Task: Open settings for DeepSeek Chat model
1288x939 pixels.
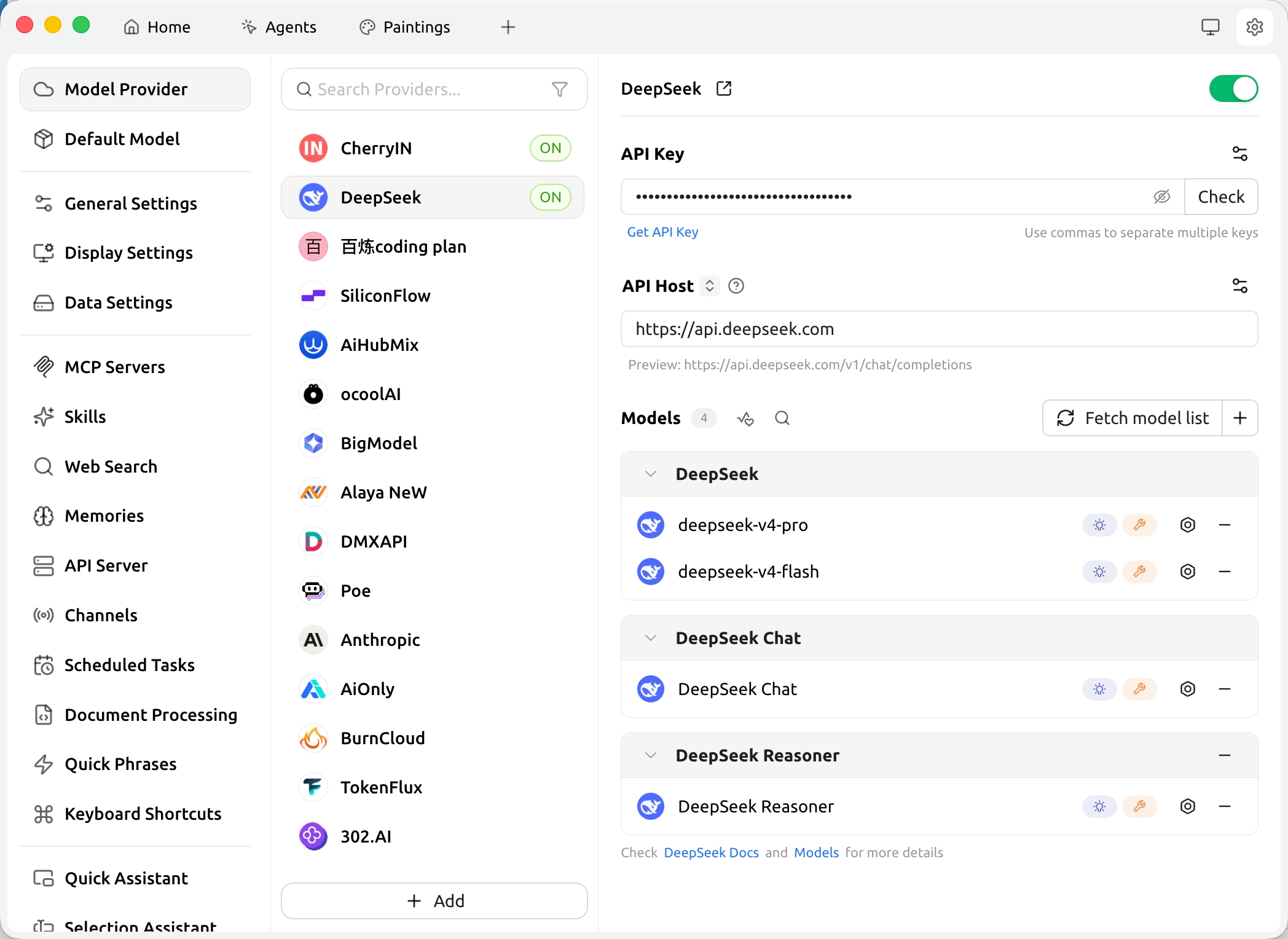Action: tap(1188, 689)
